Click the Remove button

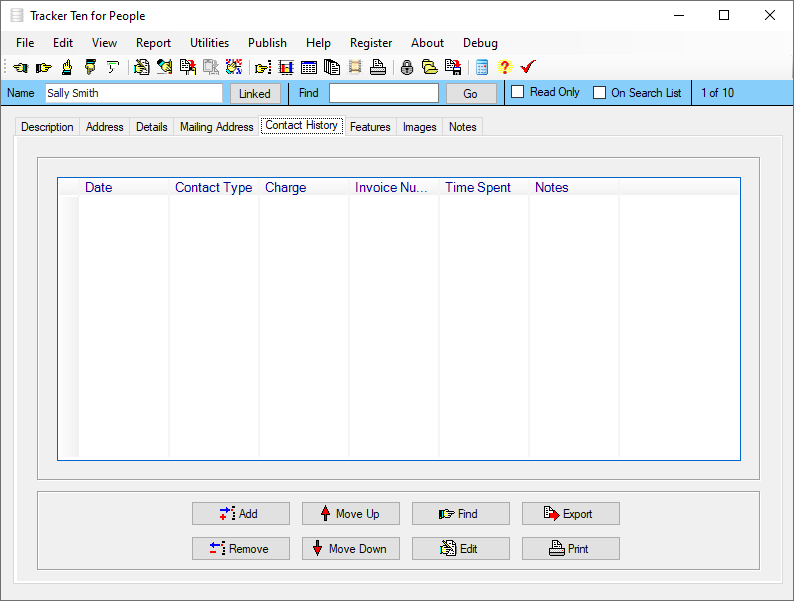(241, 548)
